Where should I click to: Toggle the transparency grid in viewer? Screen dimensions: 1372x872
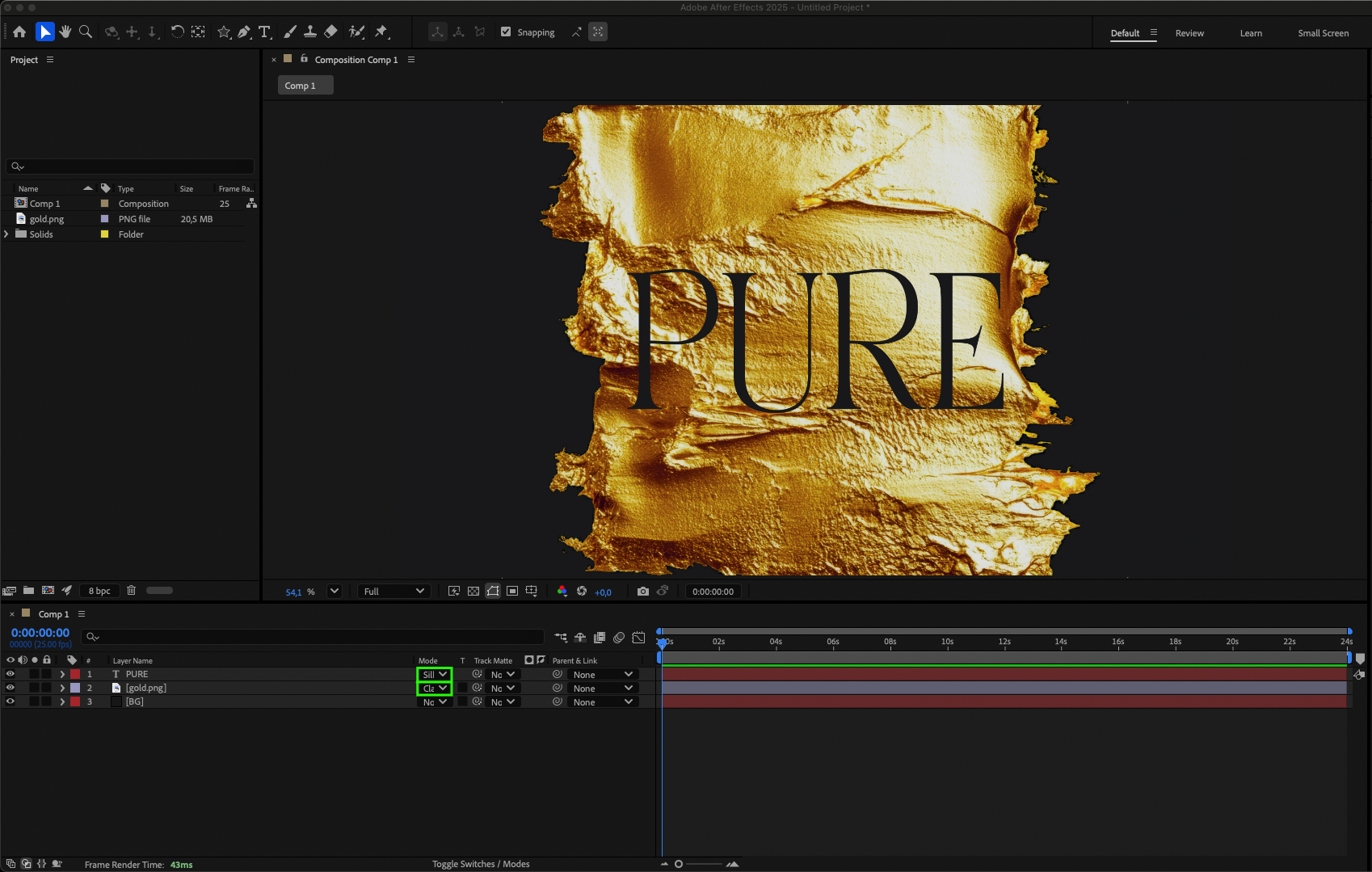tap(473, 592)
